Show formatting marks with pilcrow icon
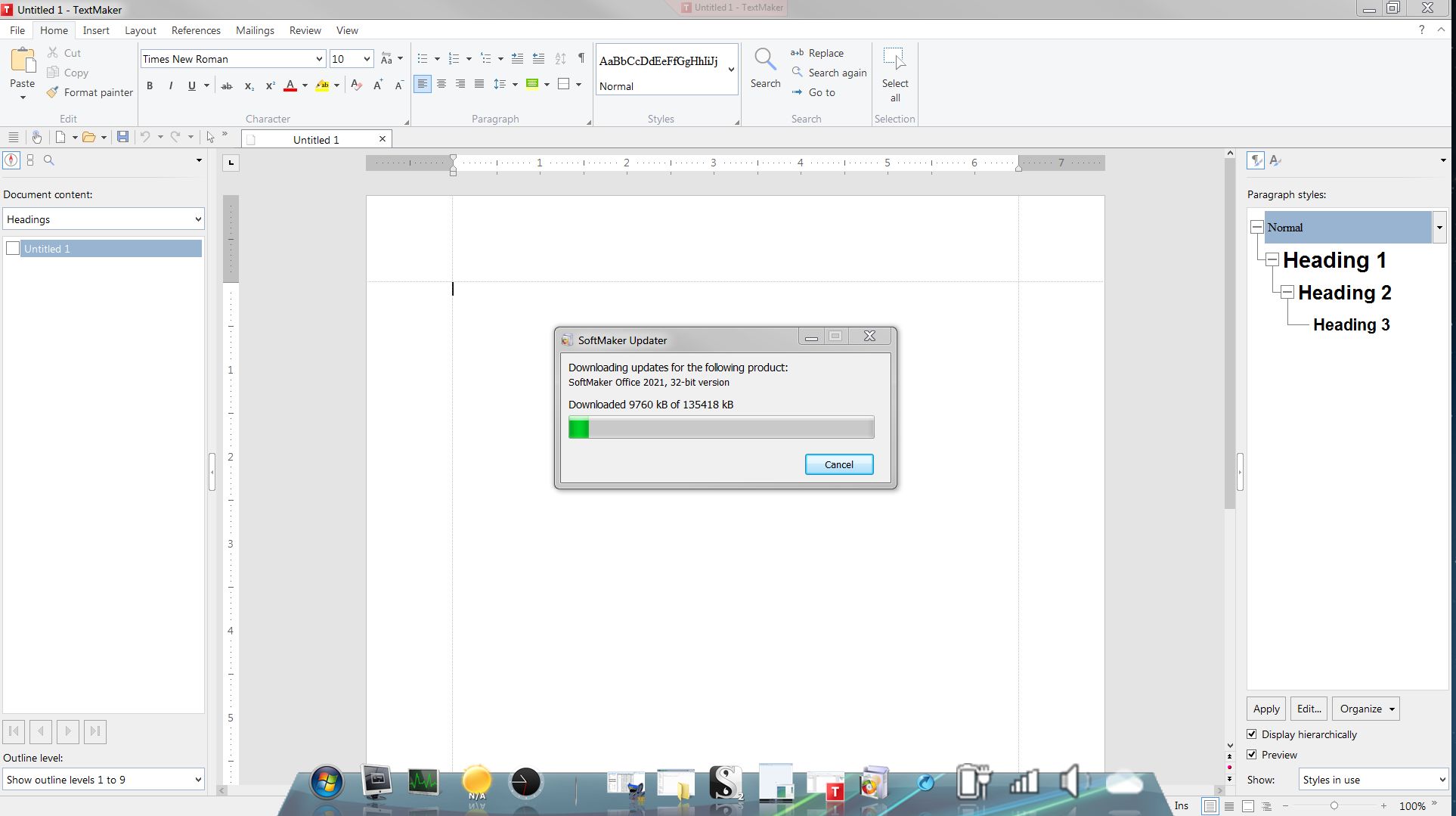The height and width of the screenshot is (816, 1456). [581, 58]
